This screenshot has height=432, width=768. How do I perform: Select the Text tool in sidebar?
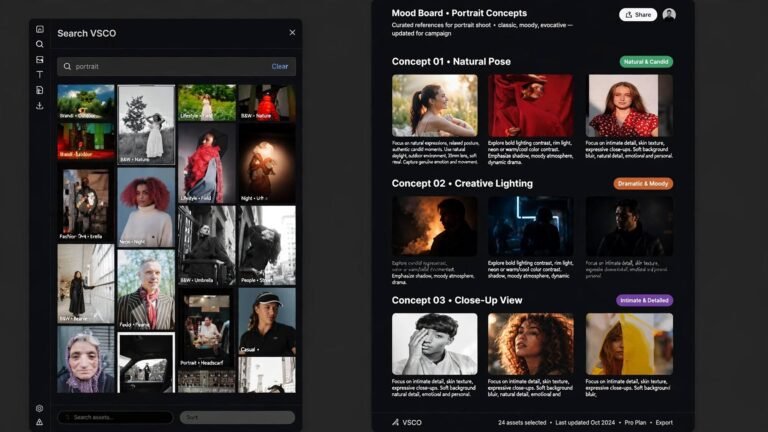(x=40, y=74)
